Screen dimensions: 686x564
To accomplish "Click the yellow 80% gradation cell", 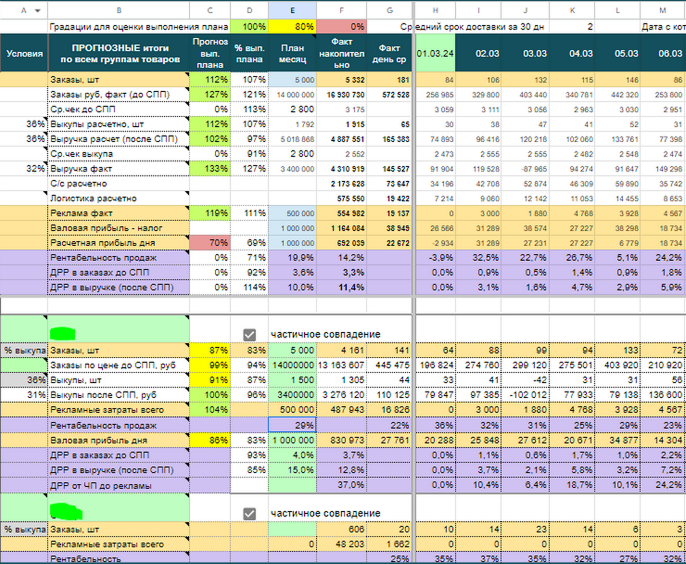I will pos(292,27).
